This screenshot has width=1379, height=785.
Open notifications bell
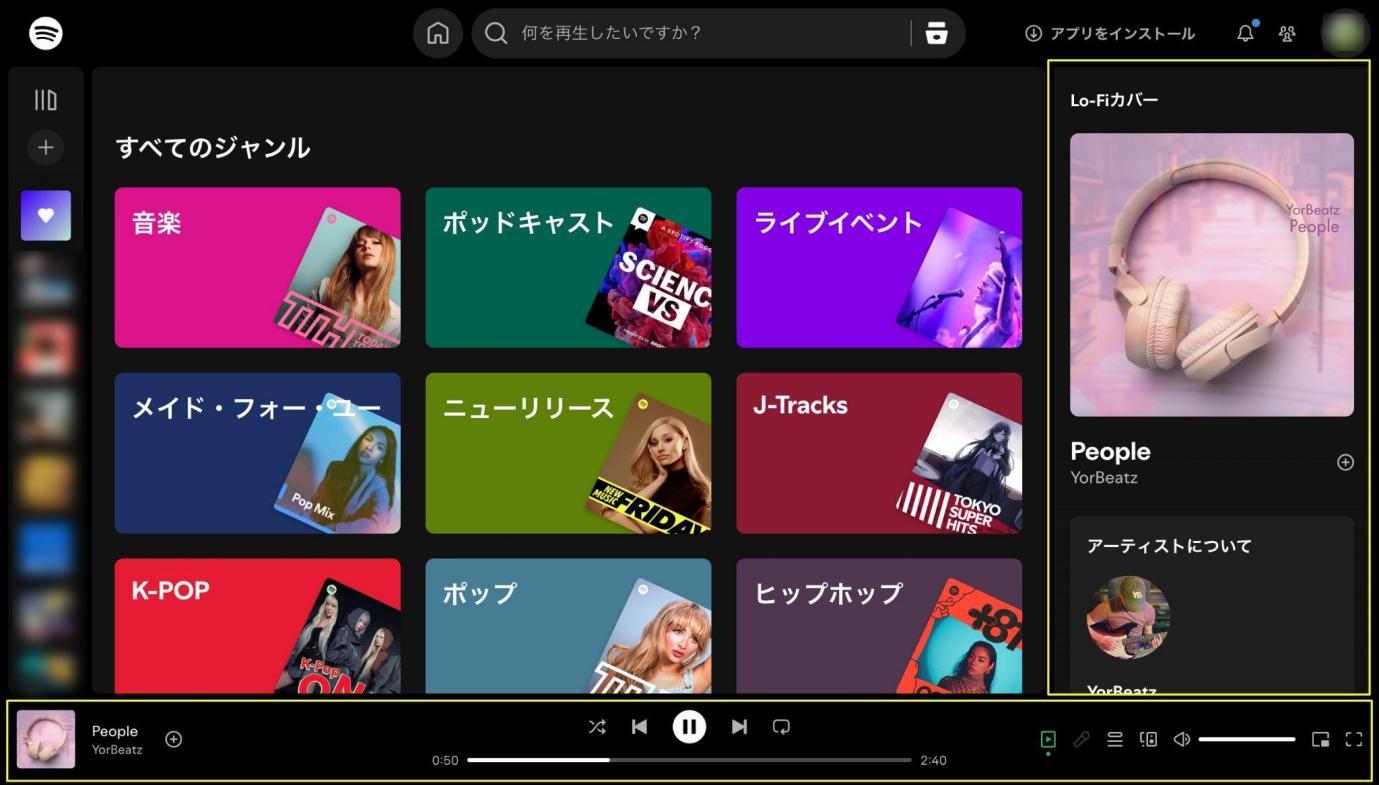1245,33
